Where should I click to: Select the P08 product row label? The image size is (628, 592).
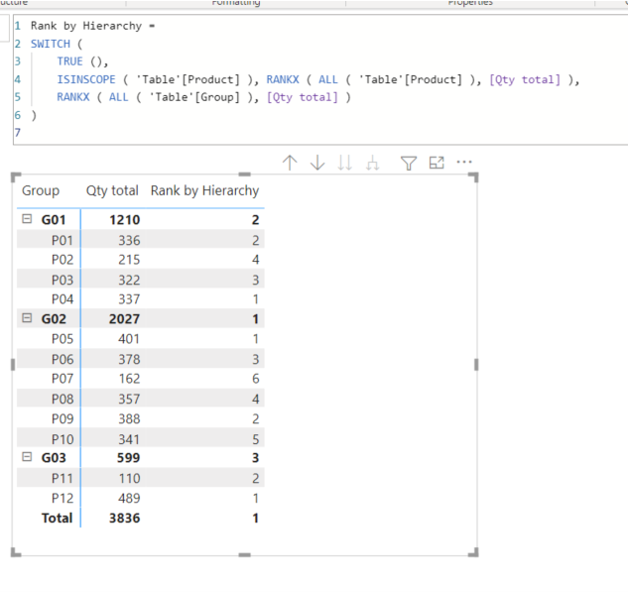[x=62, y=399]
